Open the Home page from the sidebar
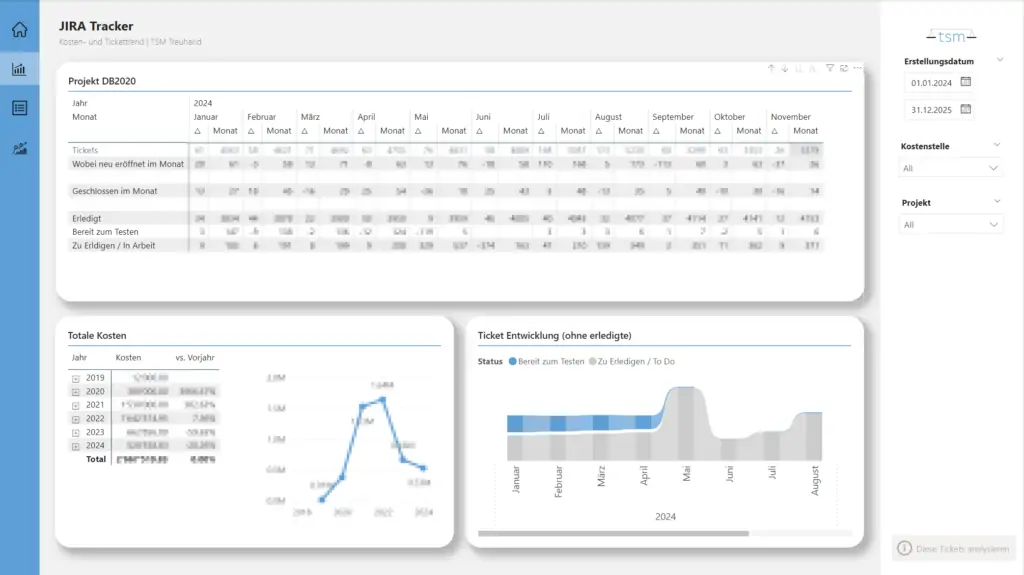1024x575 pixels. click(20, 29)
